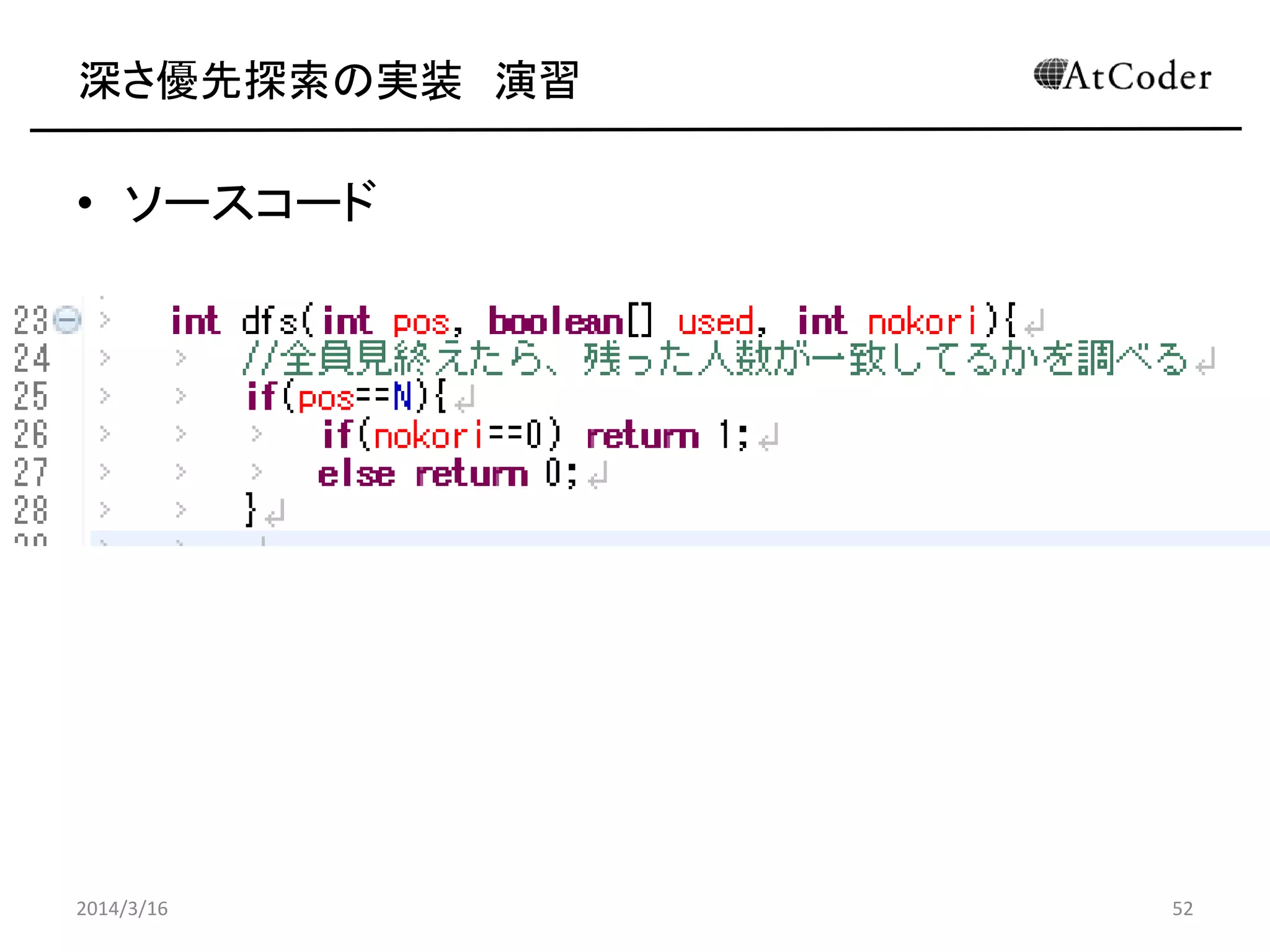Click the 'else' keyword on line 27
1270x952 pixels.
[356, 474]
